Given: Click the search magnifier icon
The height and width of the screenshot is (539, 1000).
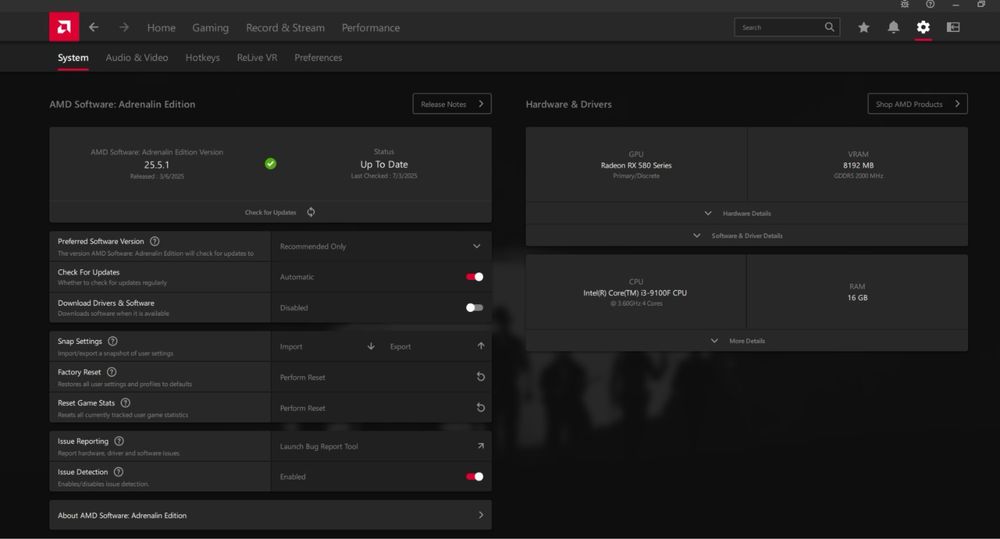Looking at the screenshot, I should (829, 27).
